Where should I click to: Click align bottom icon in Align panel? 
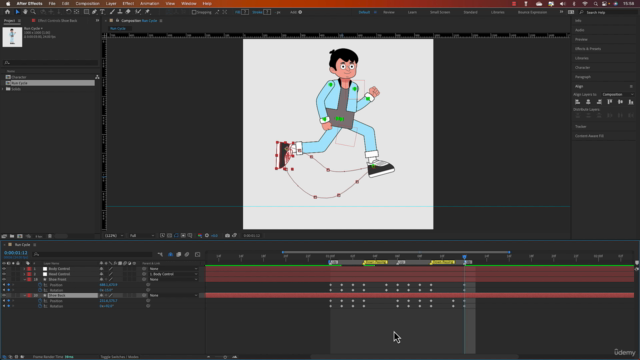pos(631,102)
